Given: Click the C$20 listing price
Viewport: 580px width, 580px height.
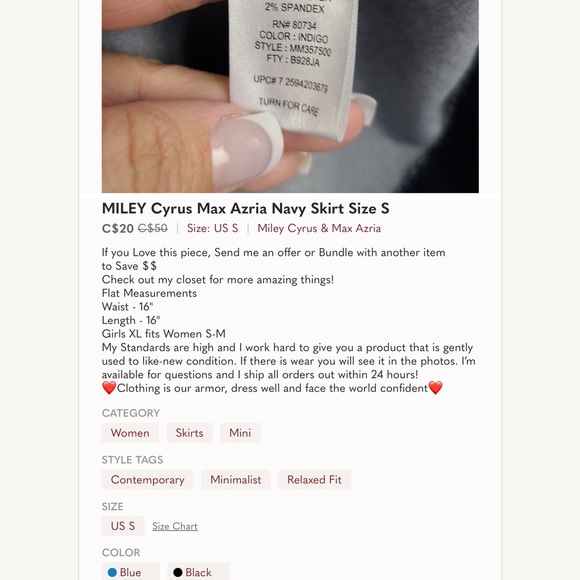Looking at the screenshot, I should (118, 229).
